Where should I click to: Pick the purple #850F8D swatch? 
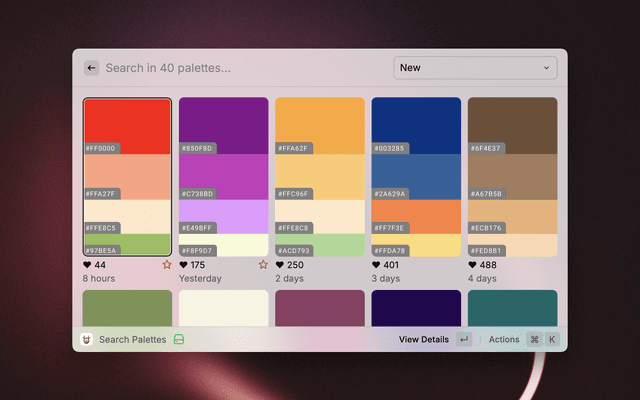[x=223, y=125]
